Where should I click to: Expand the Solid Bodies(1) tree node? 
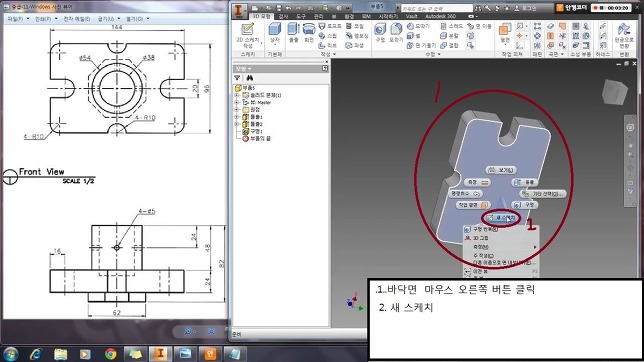coord(237,95)
